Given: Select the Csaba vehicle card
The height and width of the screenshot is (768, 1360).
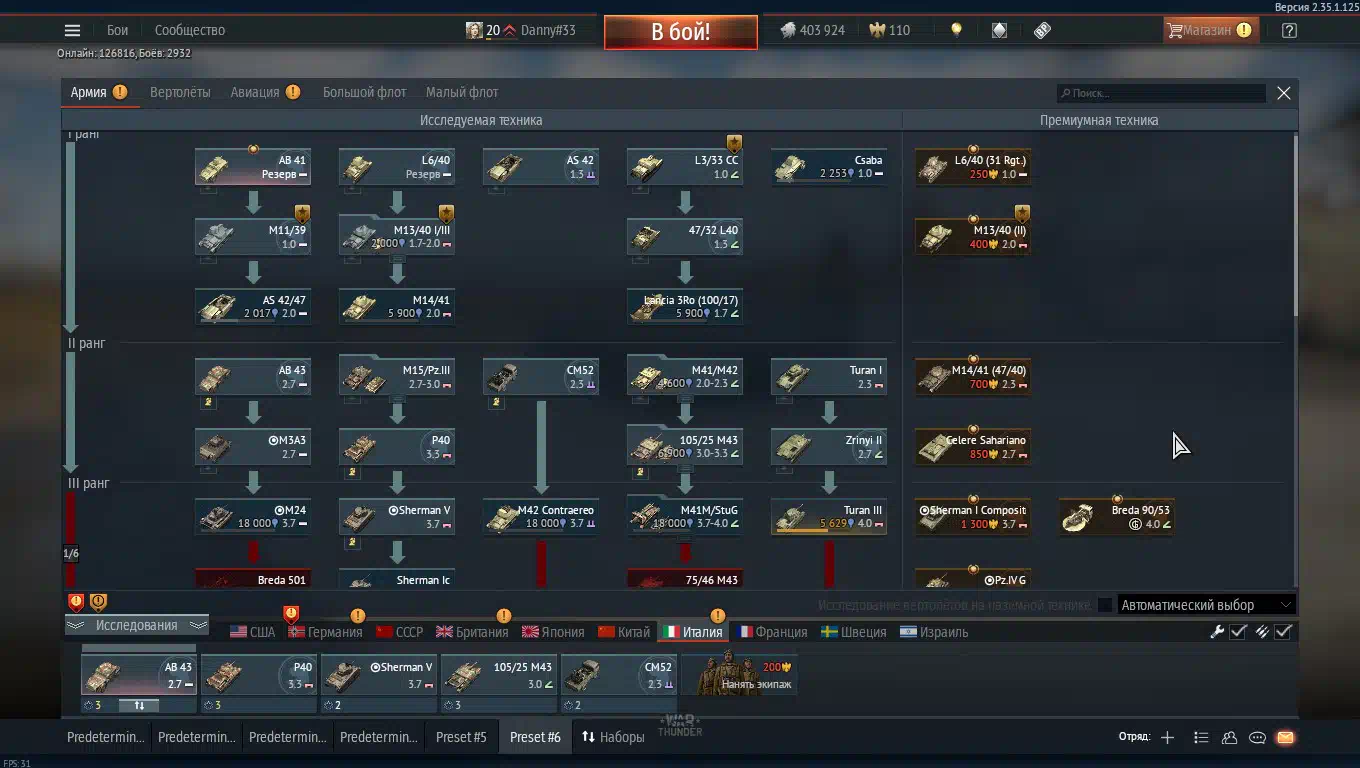Looking at the screenshot, I should (829, 167).
